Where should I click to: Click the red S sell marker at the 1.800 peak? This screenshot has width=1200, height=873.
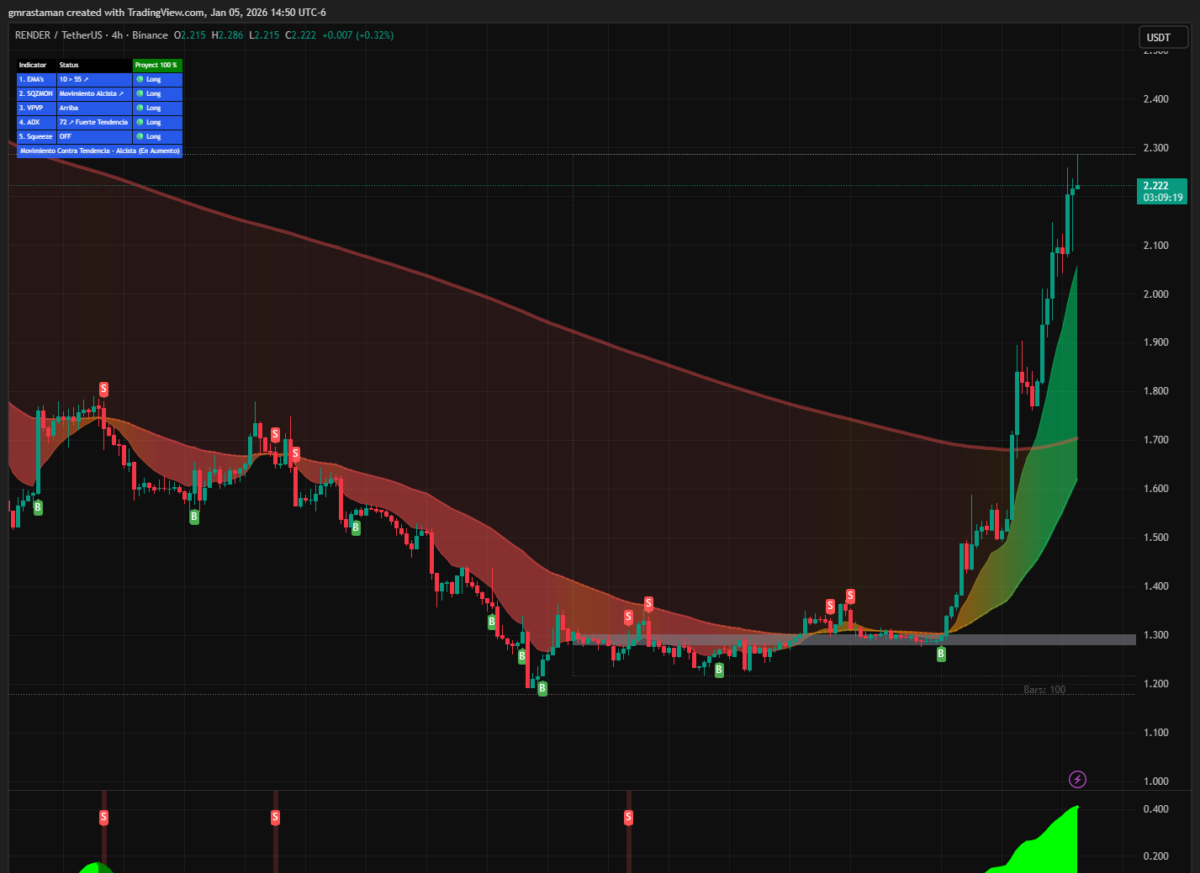click(x=104, y=390)
